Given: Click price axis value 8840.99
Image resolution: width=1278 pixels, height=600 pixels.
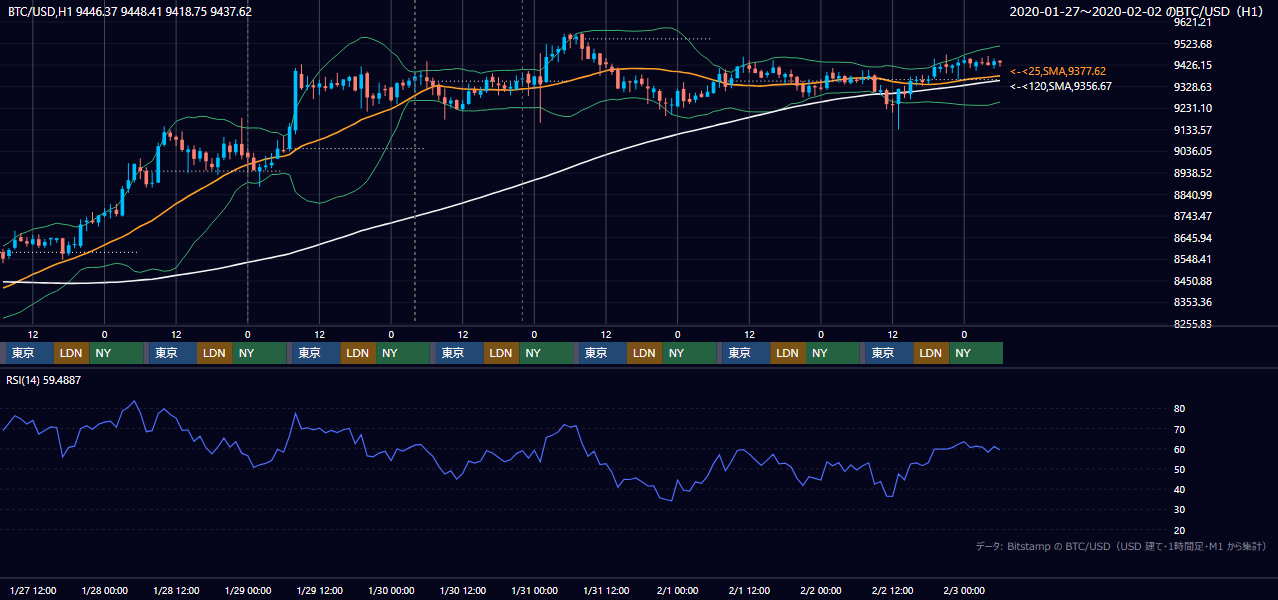Looking at the screenshot, I should (1193, 195).
